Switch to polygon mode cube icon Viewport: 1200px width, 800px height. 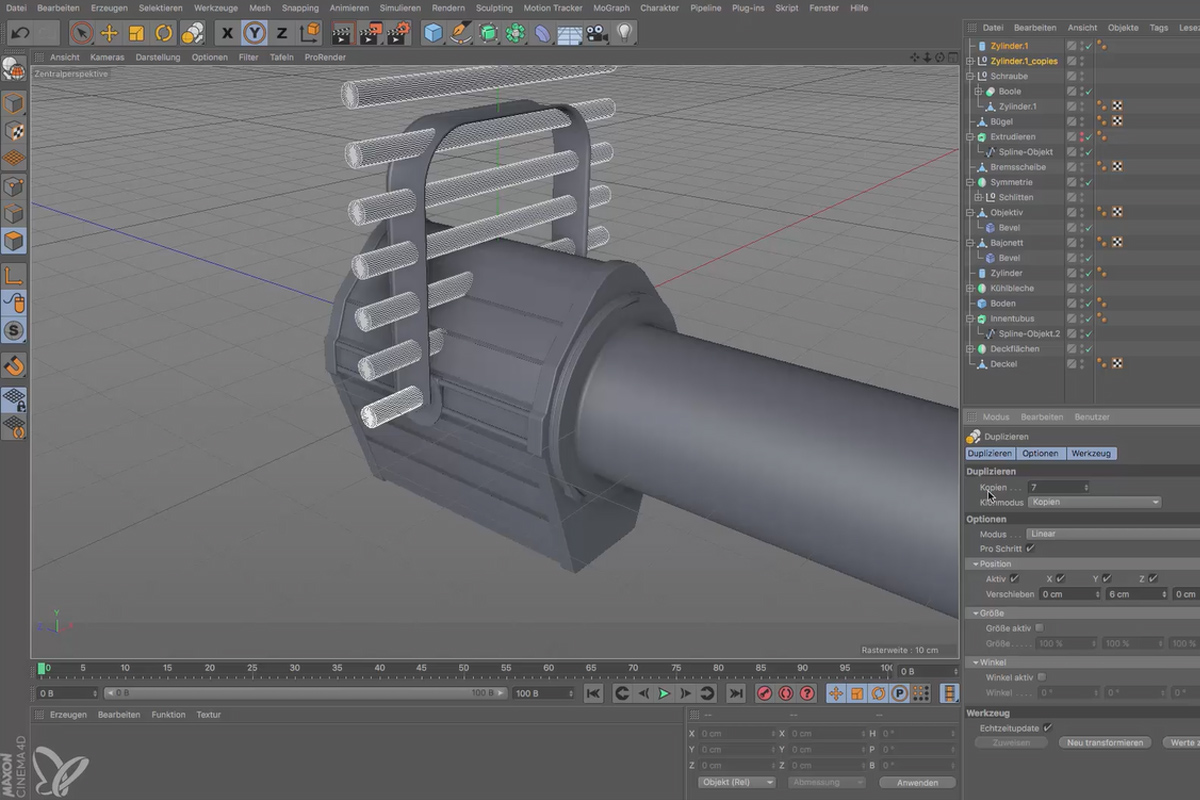point(14,240)
